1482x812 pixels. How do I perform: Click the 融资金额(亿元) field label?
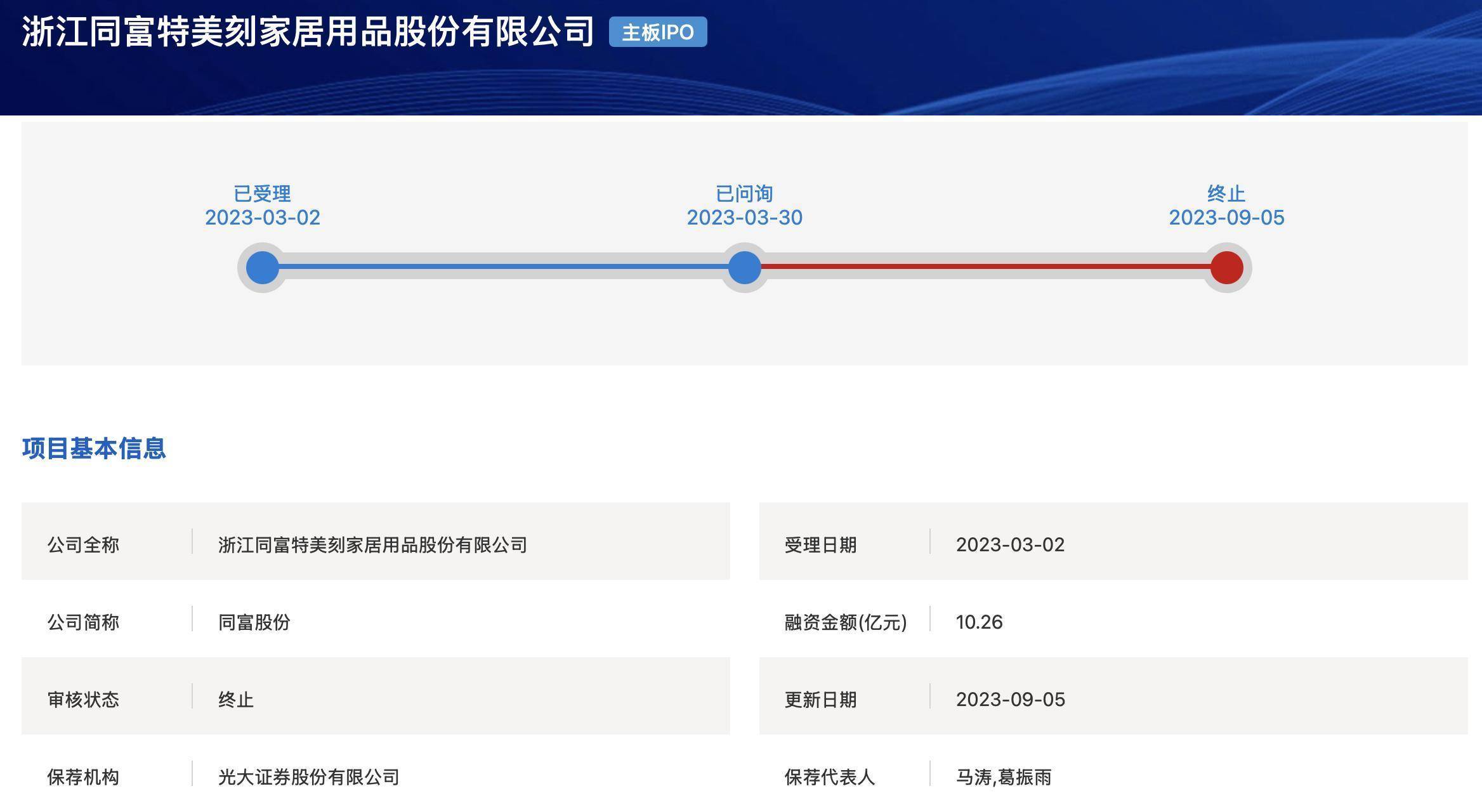click(x=845, y=622)
